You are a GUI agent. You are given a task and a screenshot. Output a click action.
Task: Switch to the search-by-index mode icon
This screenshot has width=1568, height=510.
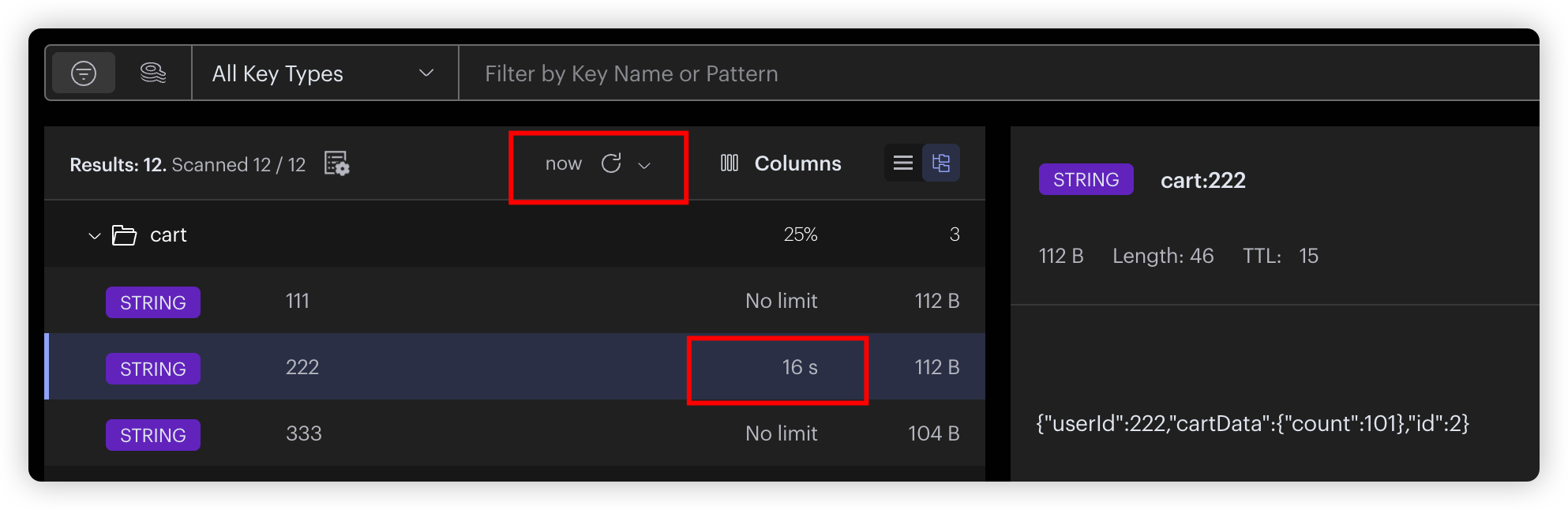152,73
